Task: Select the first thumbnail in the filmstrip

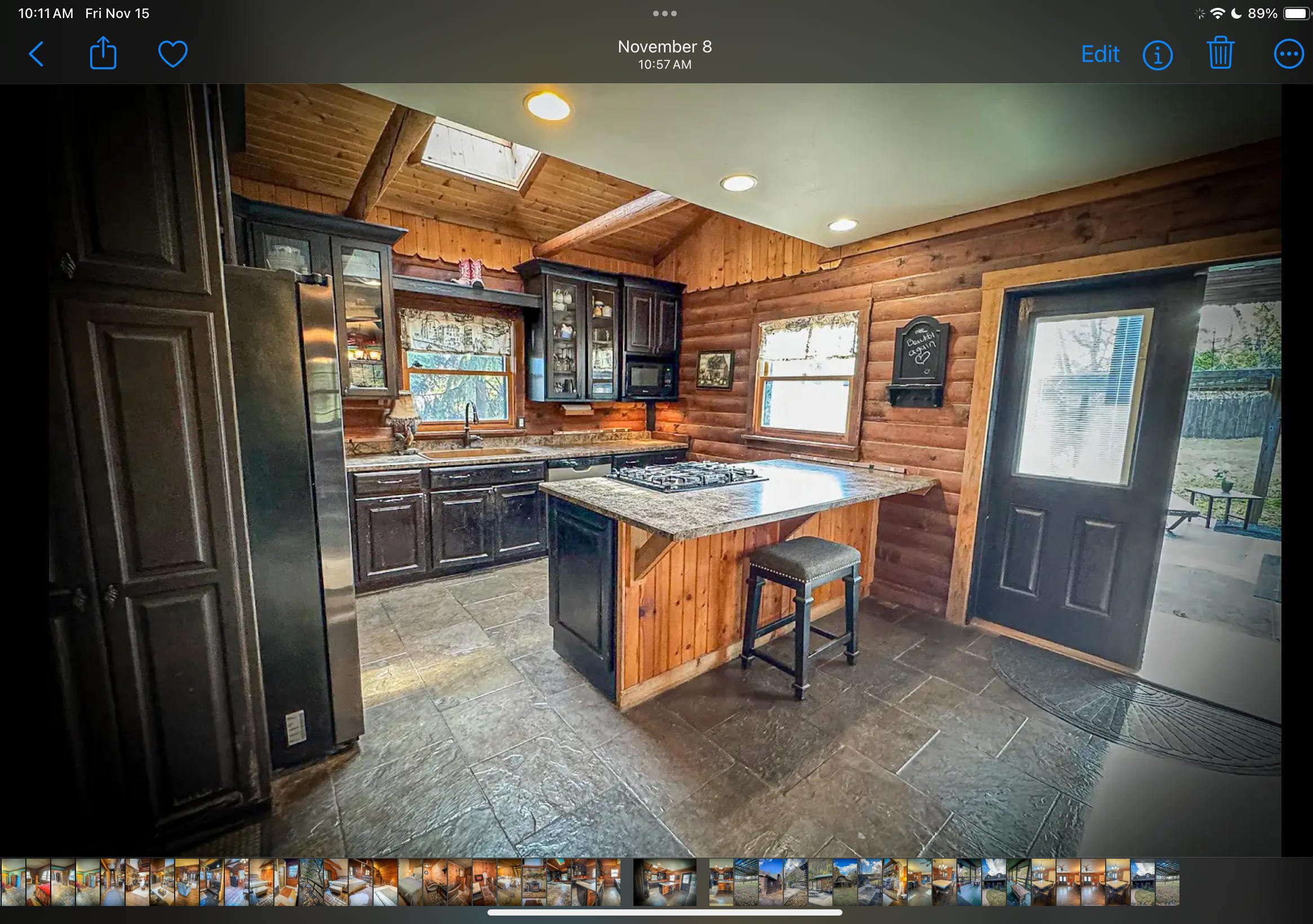Action: pyautogui.click(x=12, y=882)
